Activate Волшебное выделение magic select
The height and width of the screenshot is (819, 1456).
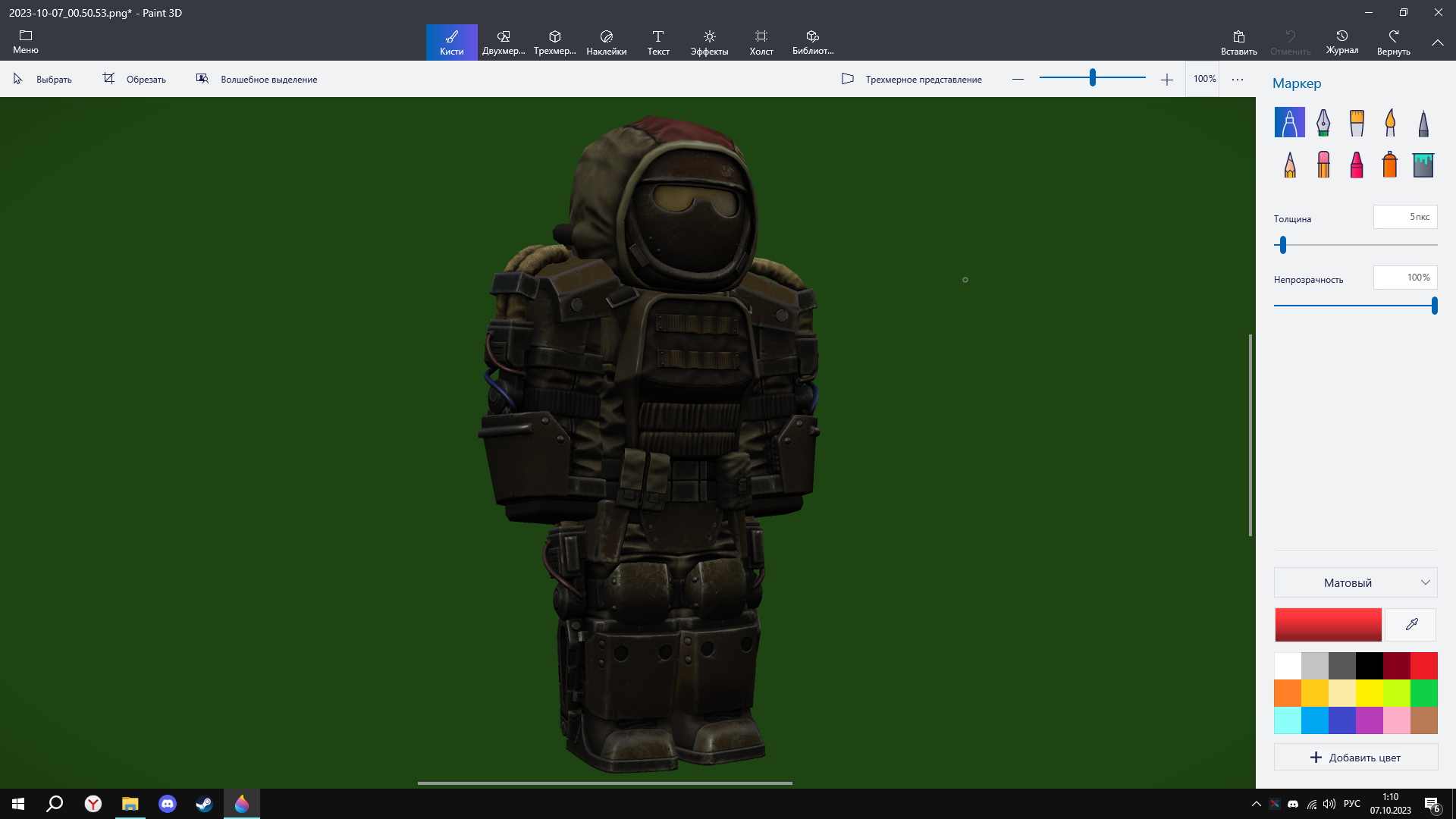pos(256,79)
